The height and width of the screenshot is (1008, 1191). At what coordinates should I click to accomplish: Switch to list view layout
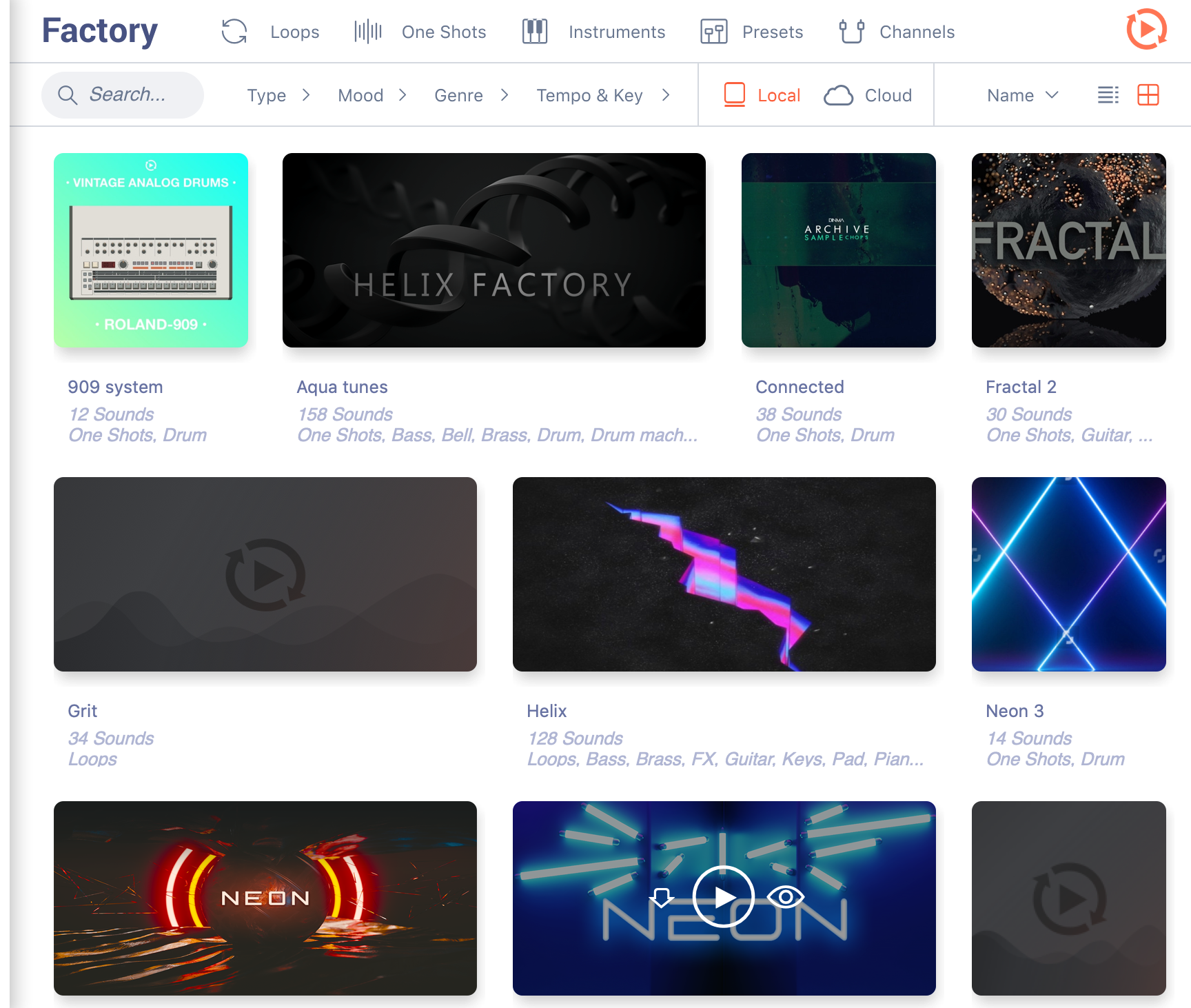click(x=1108, y=95)
